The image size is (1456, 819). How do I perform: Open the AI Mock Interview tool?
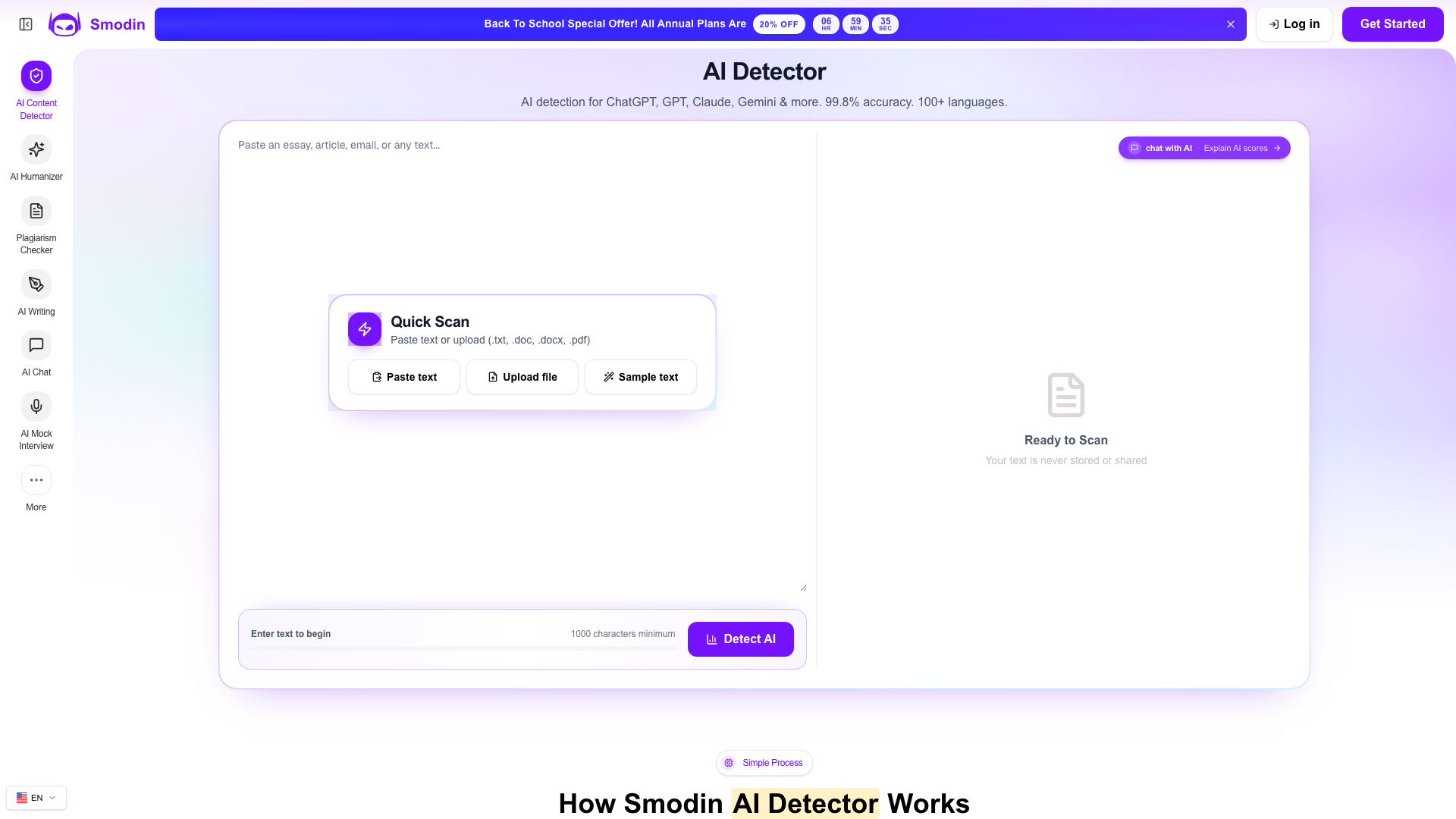tap(36, 422)
